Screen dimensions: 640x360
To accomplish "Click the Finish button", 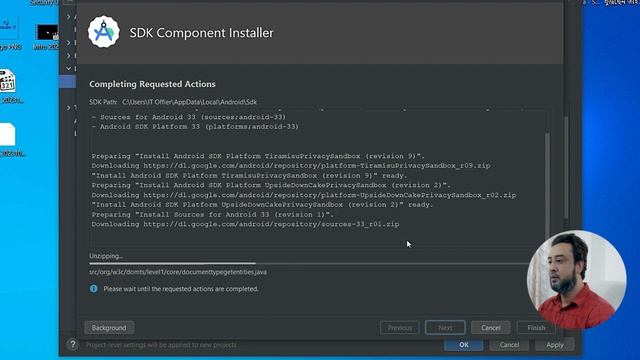I will (x=536, y=328).
